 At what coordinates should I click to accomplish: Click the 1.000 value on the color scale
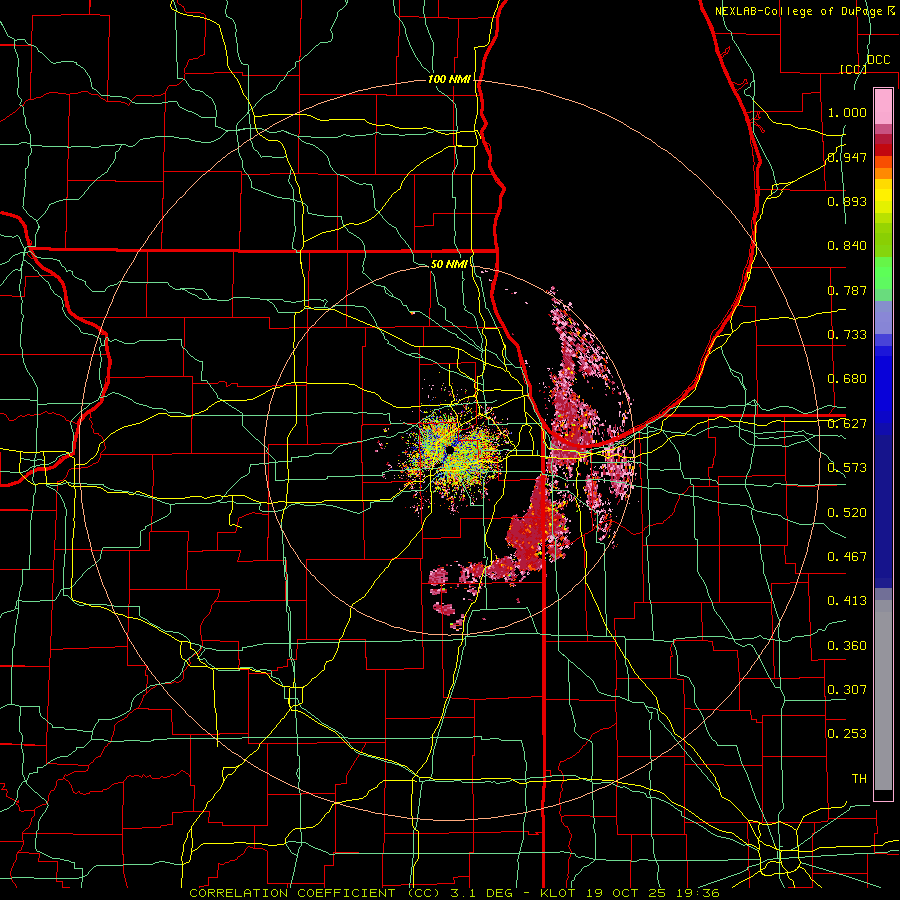(x=847, y=112)
